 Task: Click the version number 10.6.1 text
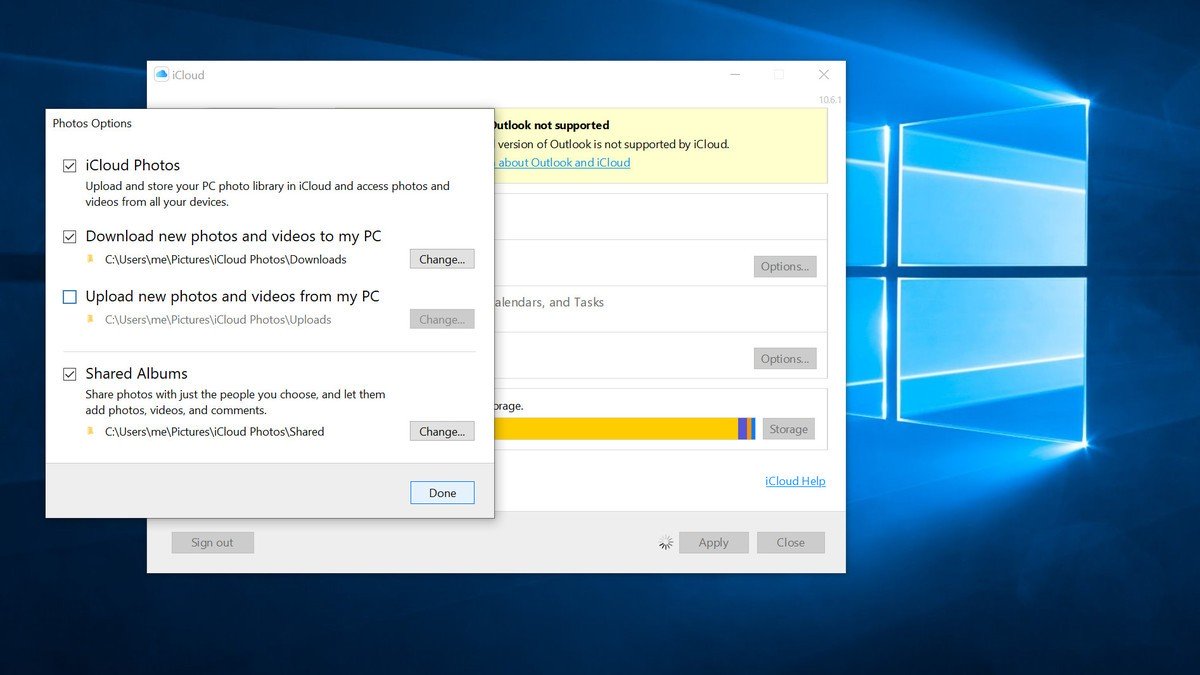tap(830, 100)
